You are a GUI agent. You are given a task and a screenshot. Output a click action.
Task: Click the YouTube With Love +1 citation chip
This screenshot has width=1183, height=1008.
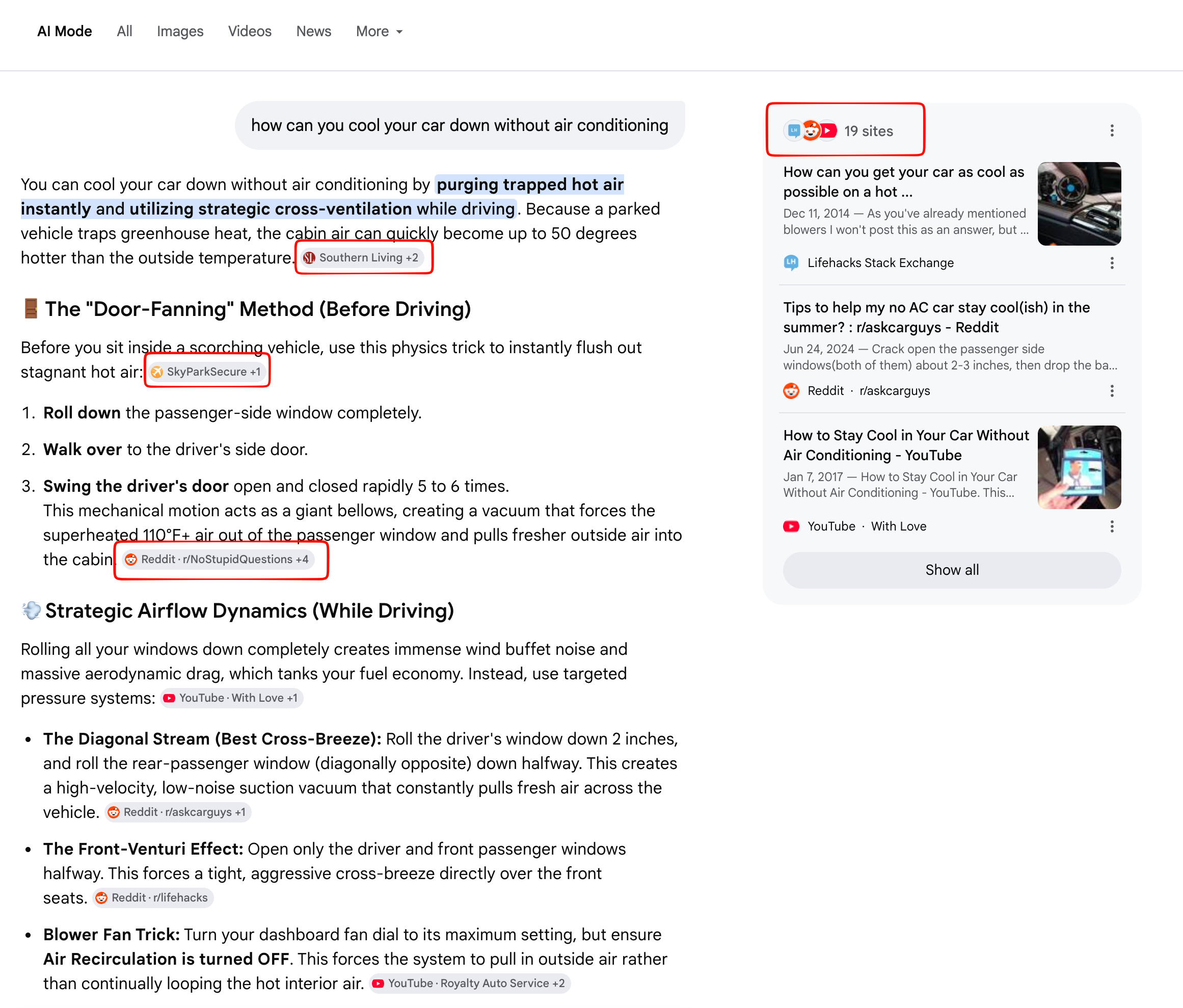point(231,698)
